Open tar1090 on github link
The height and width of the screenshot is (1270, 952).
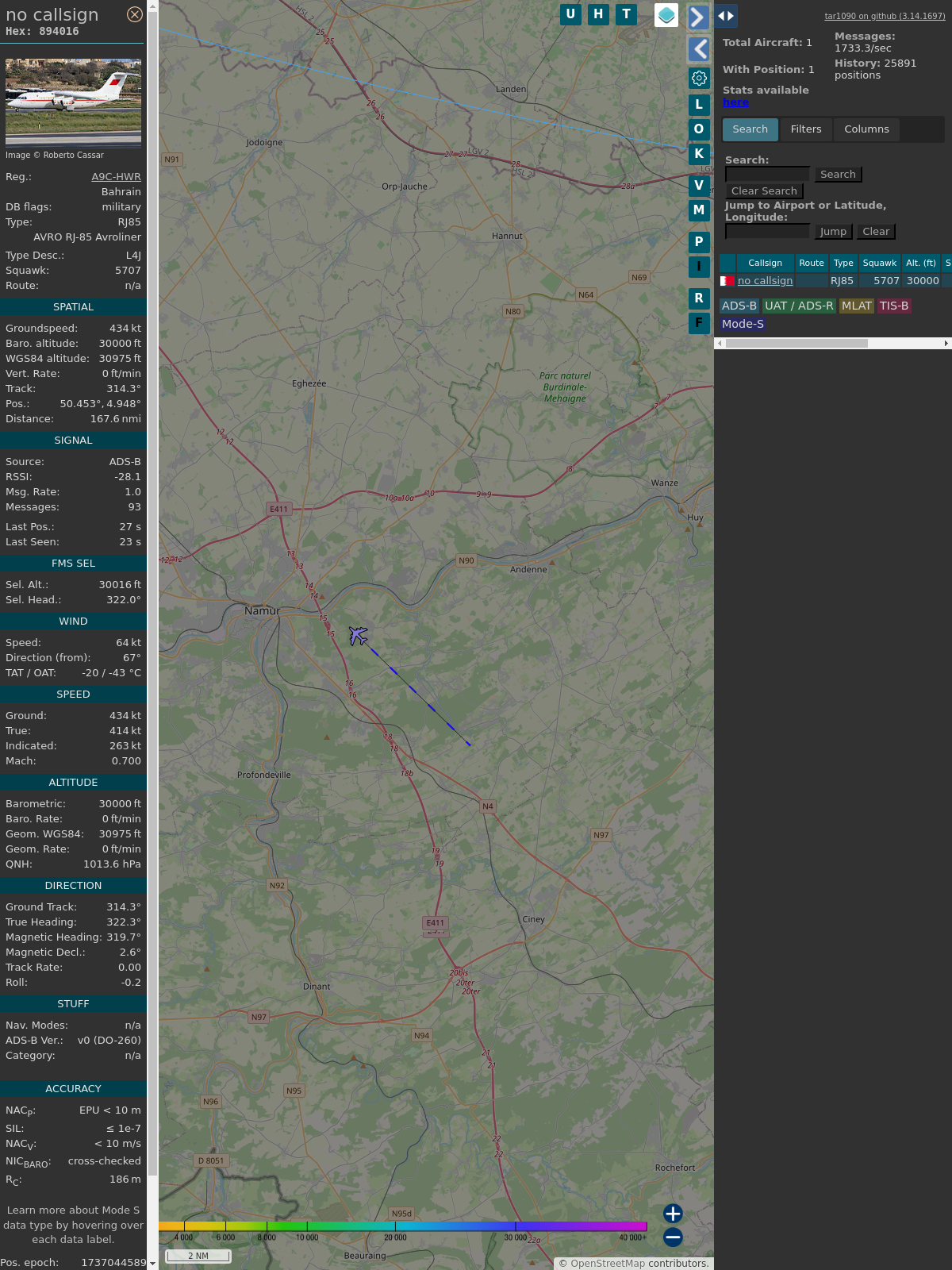[885, 16]
